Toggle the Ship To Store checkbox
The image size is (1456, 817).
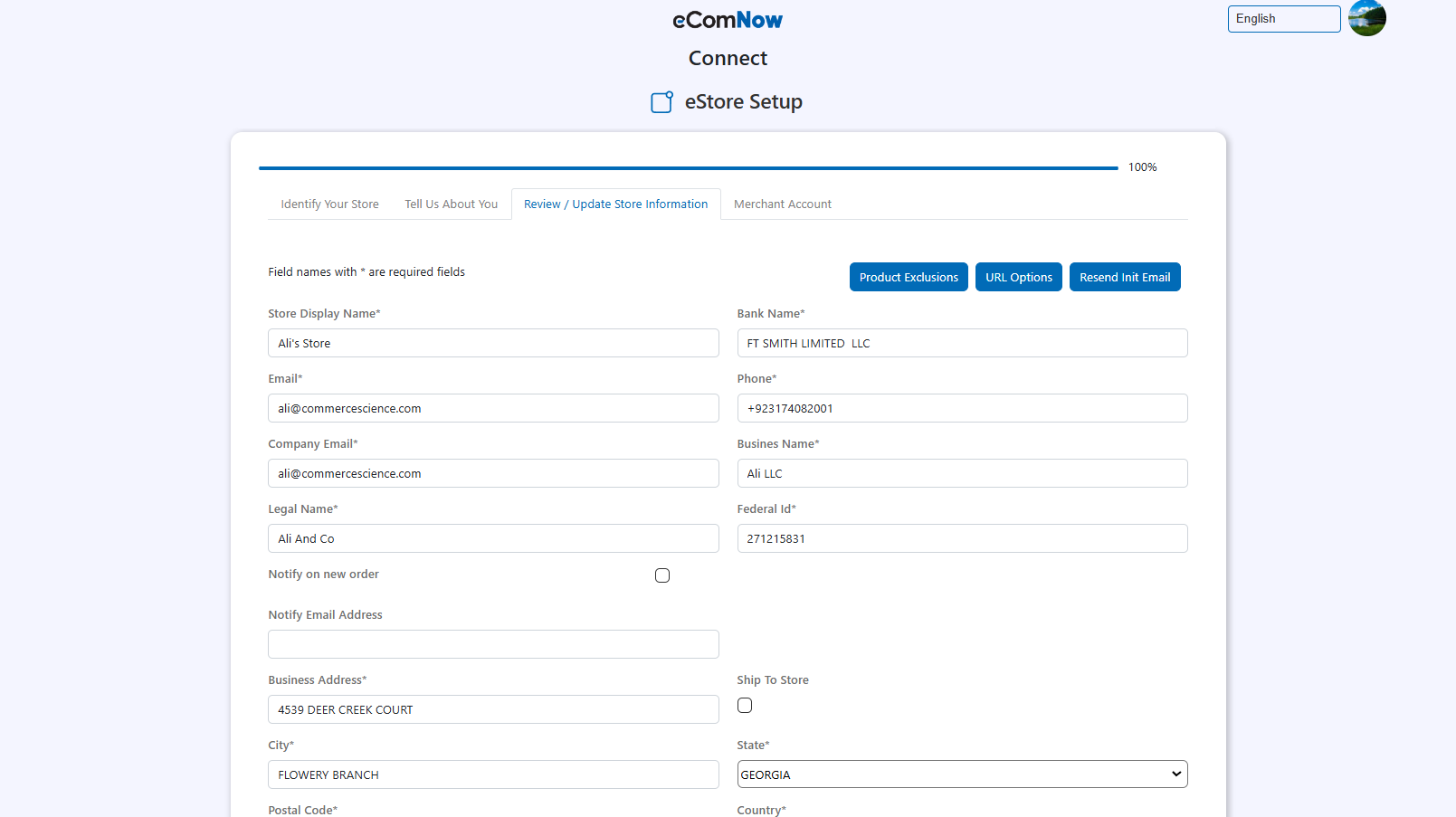pos(745,706)
